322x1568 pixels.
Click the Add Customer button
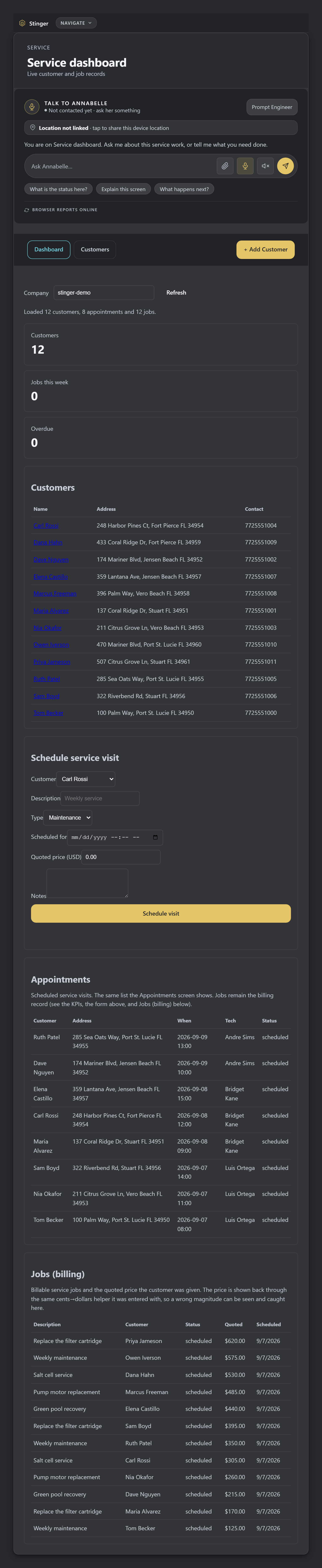(x=265, y=250)
